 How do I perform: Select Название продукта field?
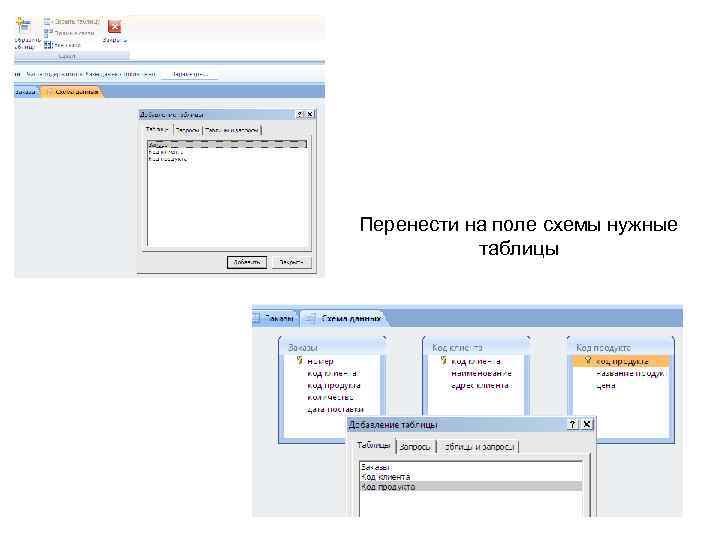[630, 374]
